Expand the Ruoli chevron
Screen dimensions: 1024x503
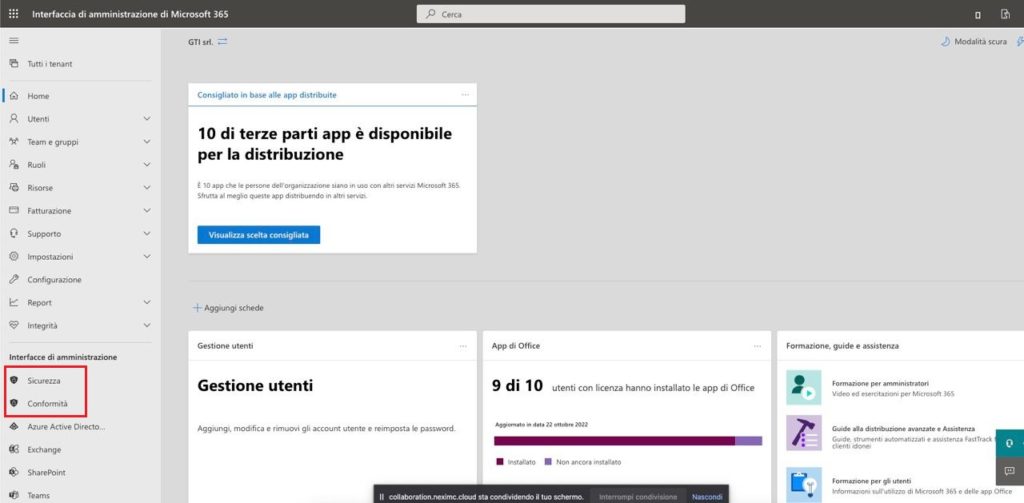coord(147,165)
